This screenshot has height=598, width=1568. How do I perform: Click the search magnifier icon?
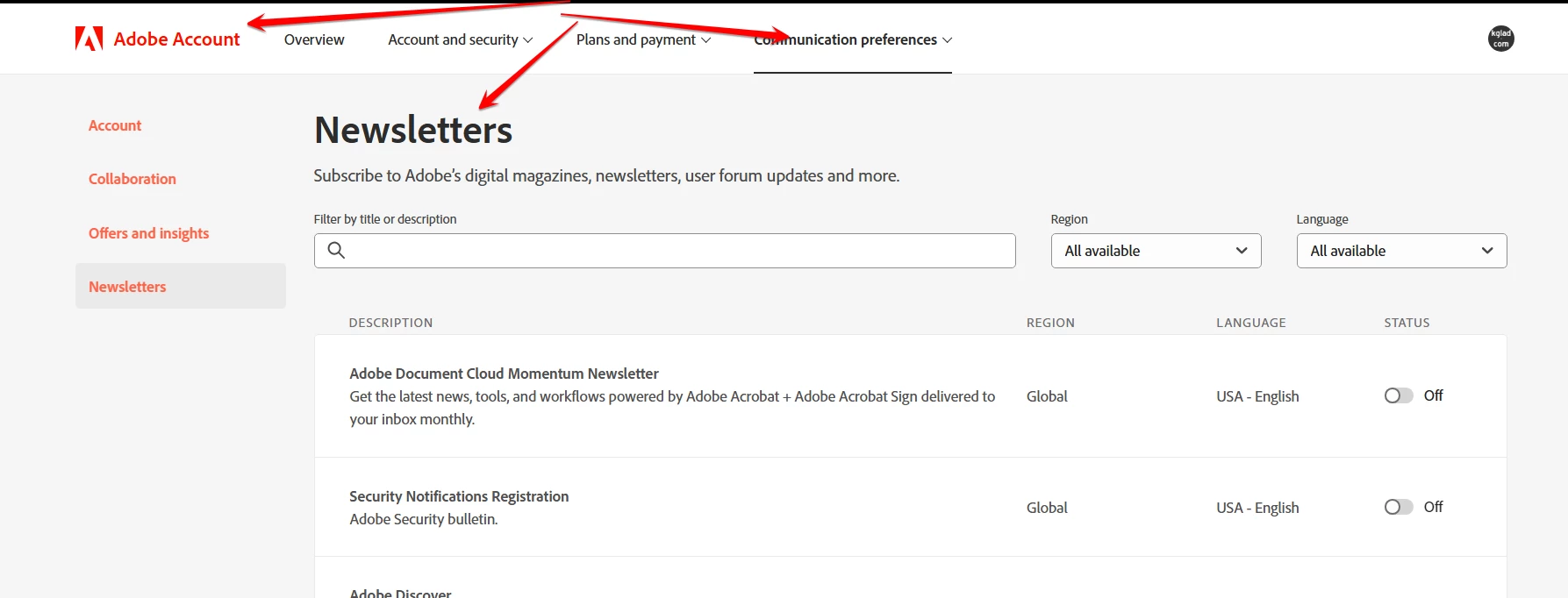coord(336,251)
